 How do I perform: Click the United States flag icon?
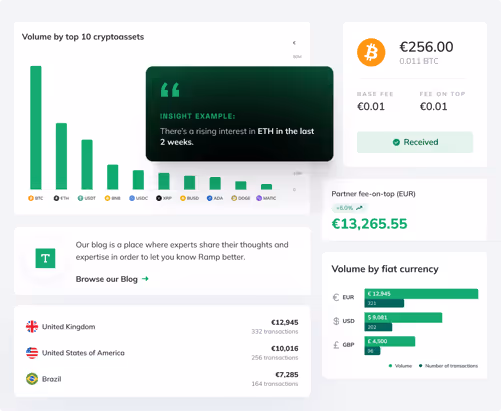tap(32, 353)
